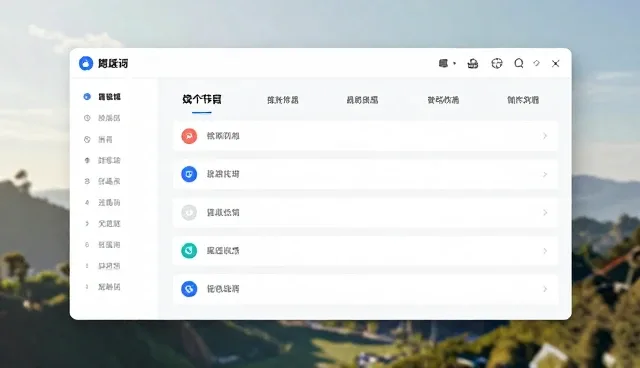Open the title bar dropdown with small arrow
Viewport: 640px width, 368px height.
(x=447, y=63)
